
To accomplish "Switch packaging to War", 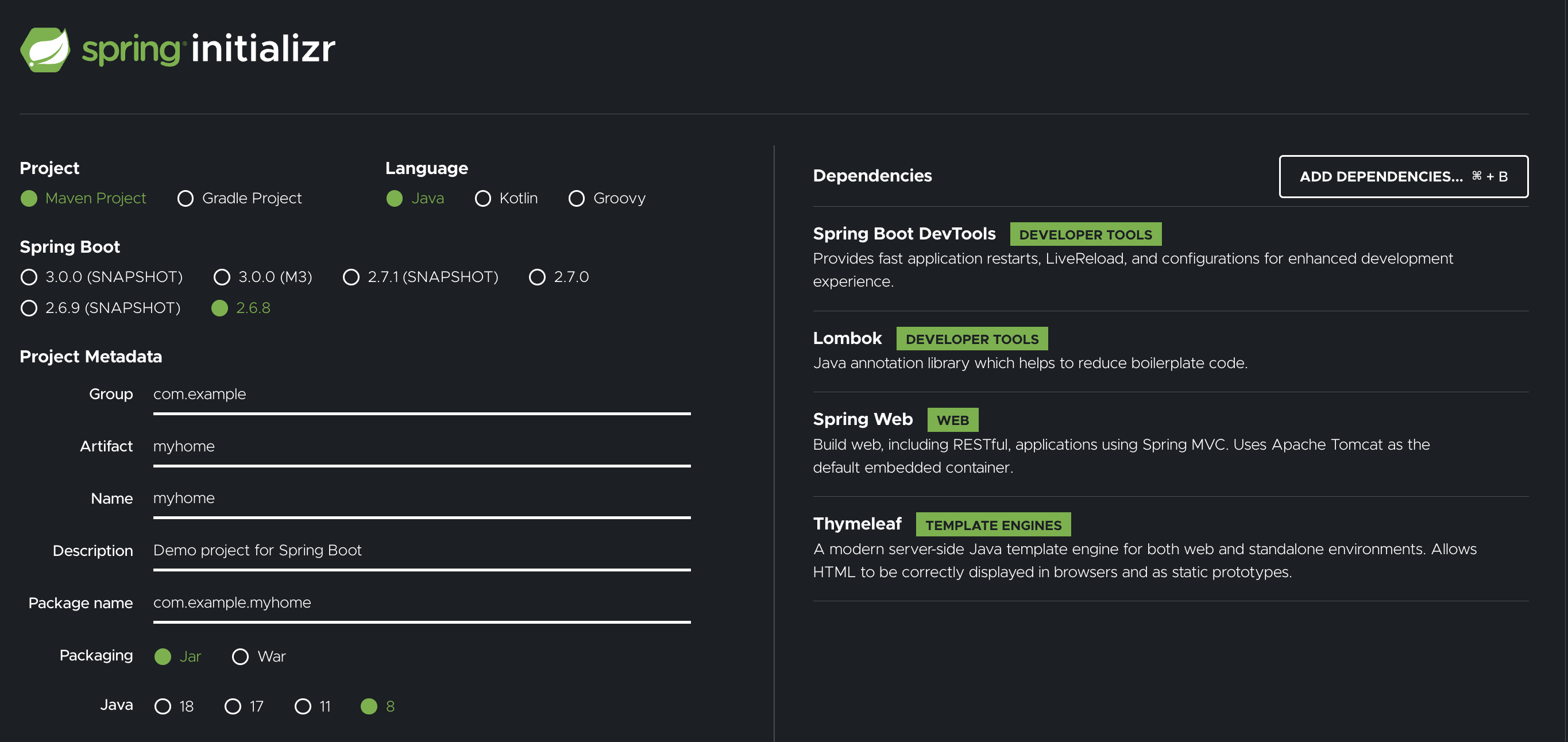I will point(241,657).
